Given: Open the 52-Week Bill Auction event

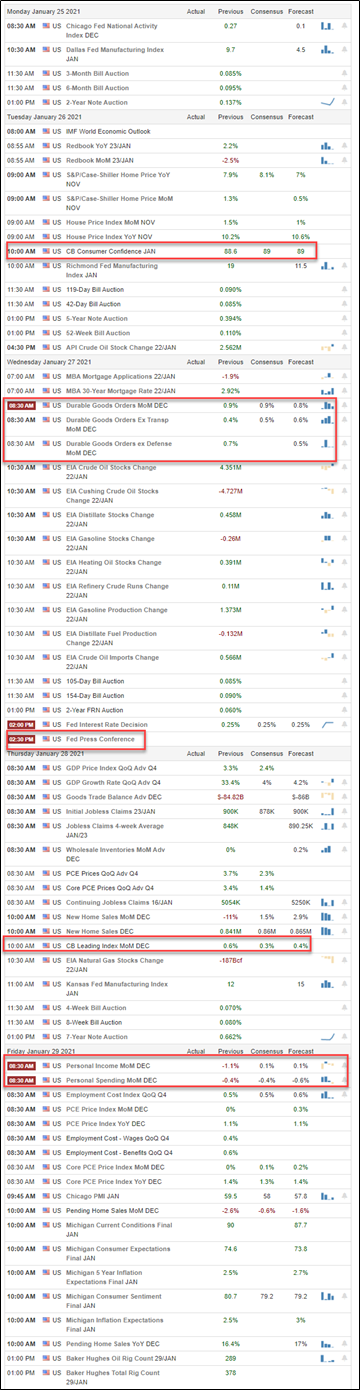Looking at the screenshot, I should (97, 332).
